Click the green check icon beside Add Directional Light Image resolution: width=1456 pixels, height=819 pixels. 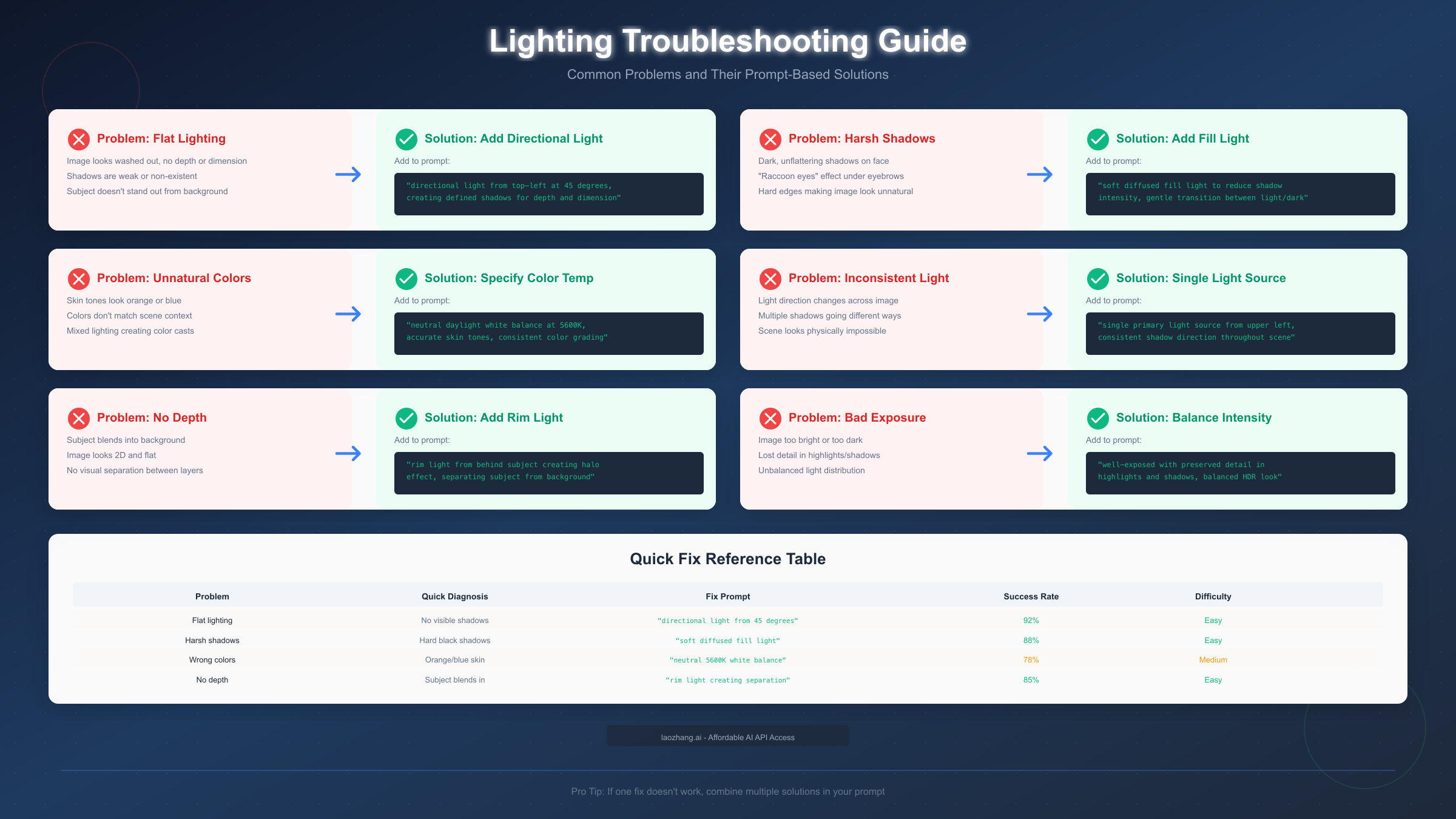point(406,139)
